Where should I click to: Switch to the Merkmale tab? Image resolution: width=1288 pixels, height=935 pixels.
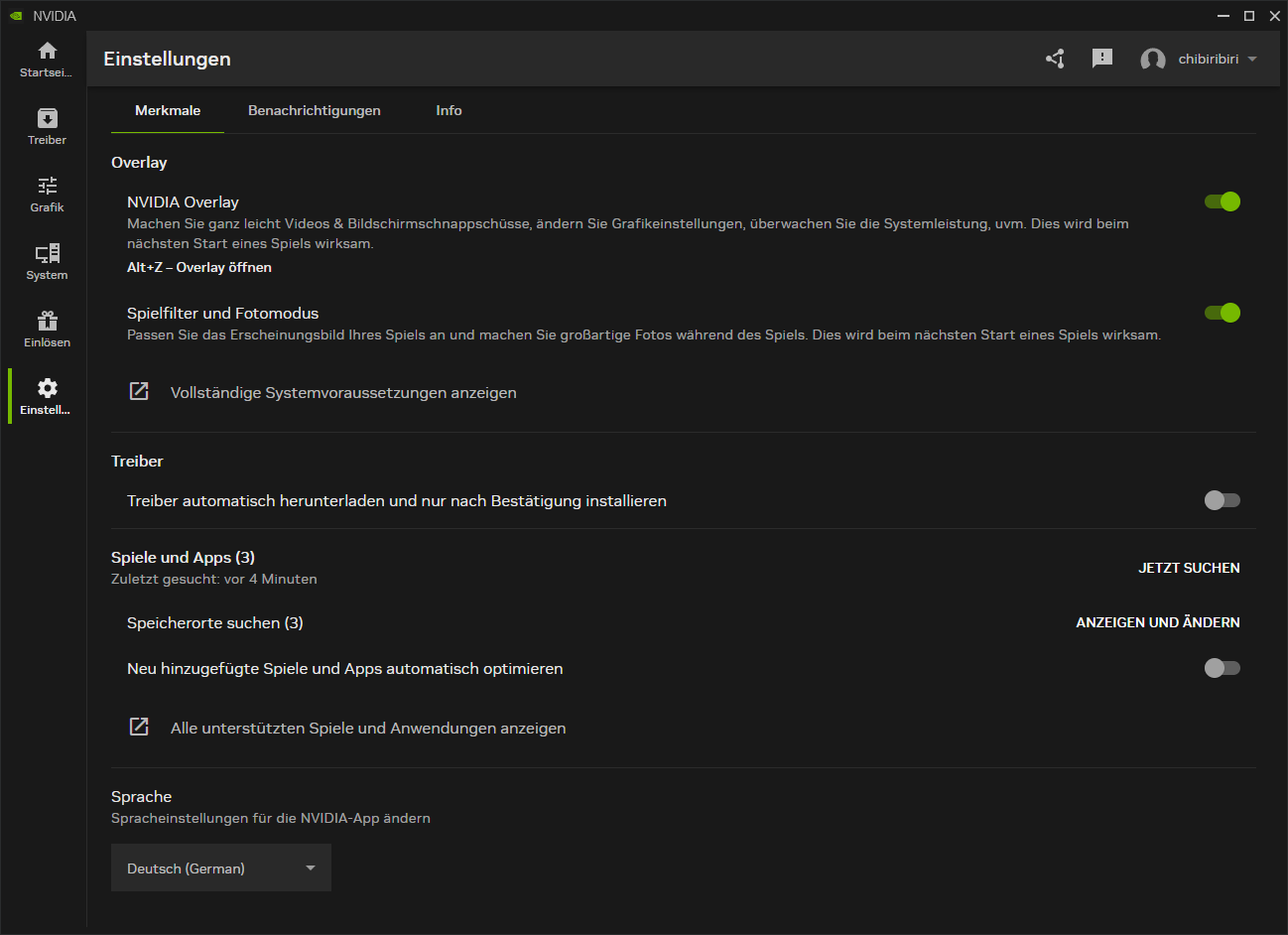click(x=168, y=110)
